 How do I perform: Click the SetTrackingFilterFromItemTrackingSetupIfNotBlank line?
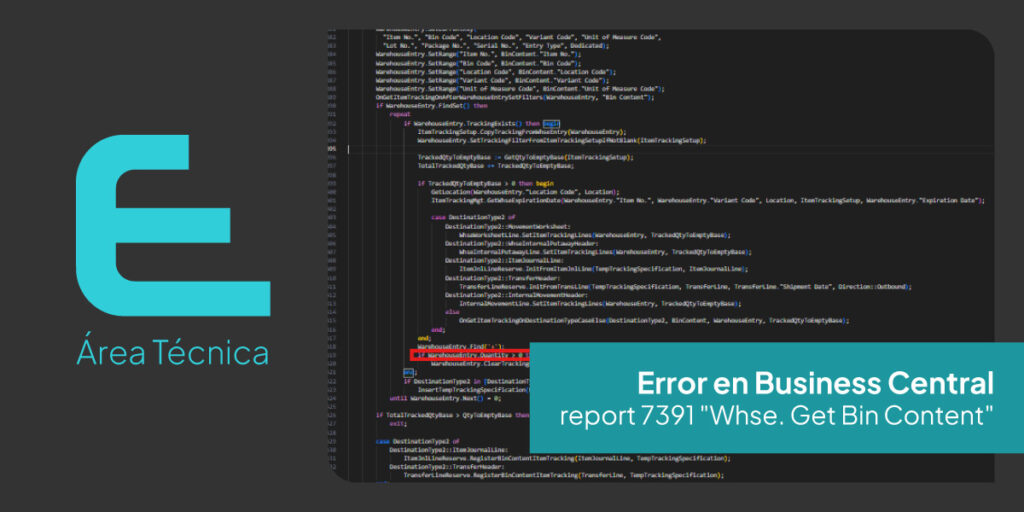point(562,139)
